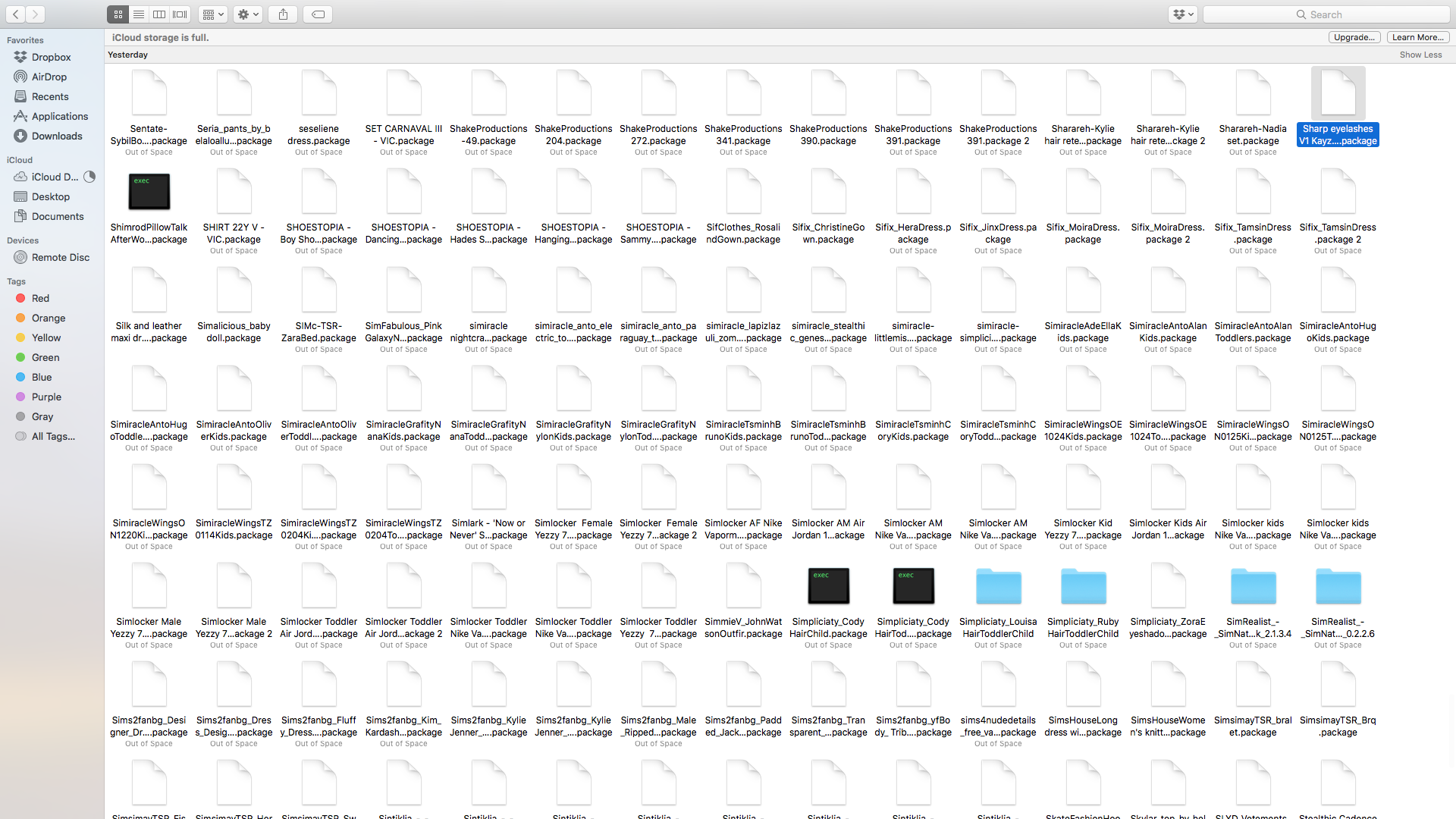Select file "Simlocker AF Nike Vaporm....package"

coord(744,487)
